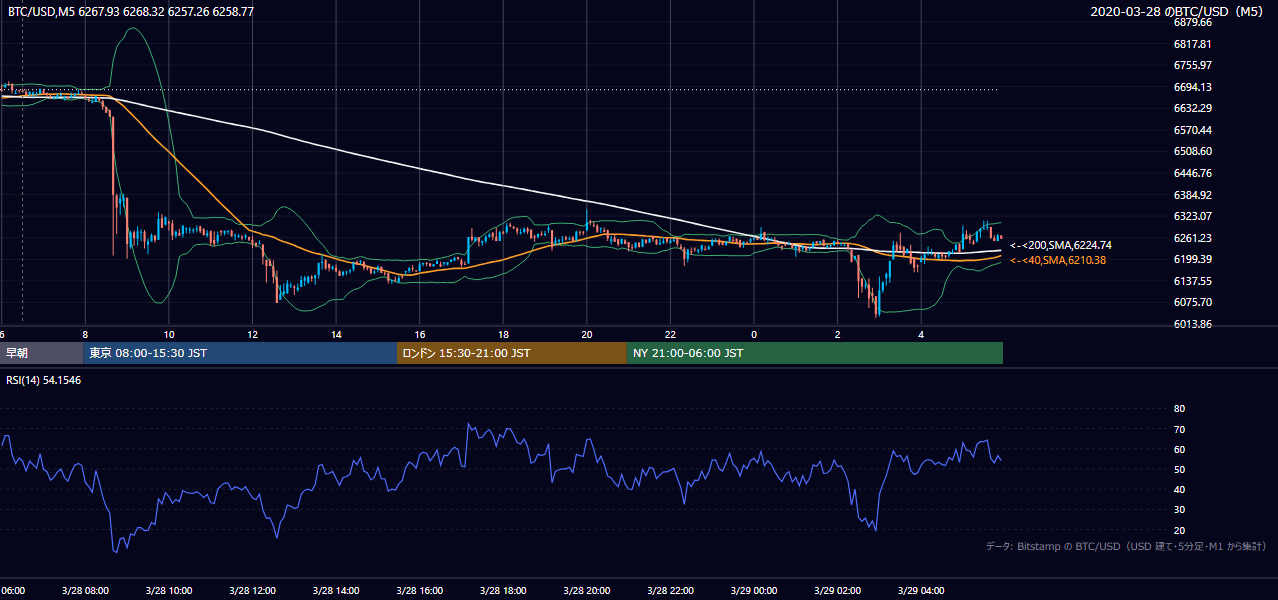Screen dimensions: 1278x600
Task: Click the 6323.07 price axis label
Action: coord(1192,216)
